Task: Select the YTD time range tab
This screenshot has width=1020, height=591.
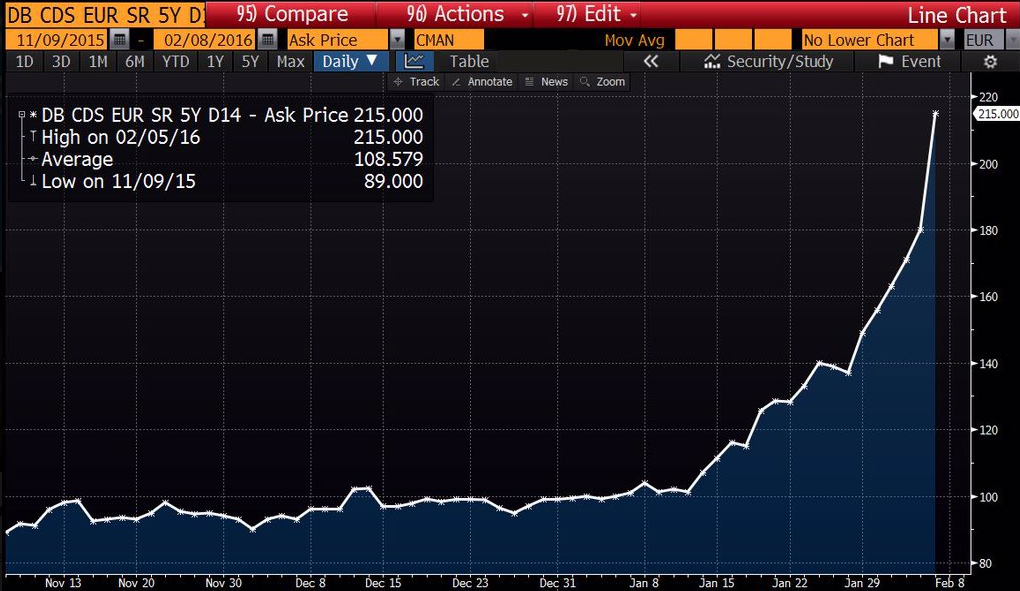Action: tap(175, 61)
